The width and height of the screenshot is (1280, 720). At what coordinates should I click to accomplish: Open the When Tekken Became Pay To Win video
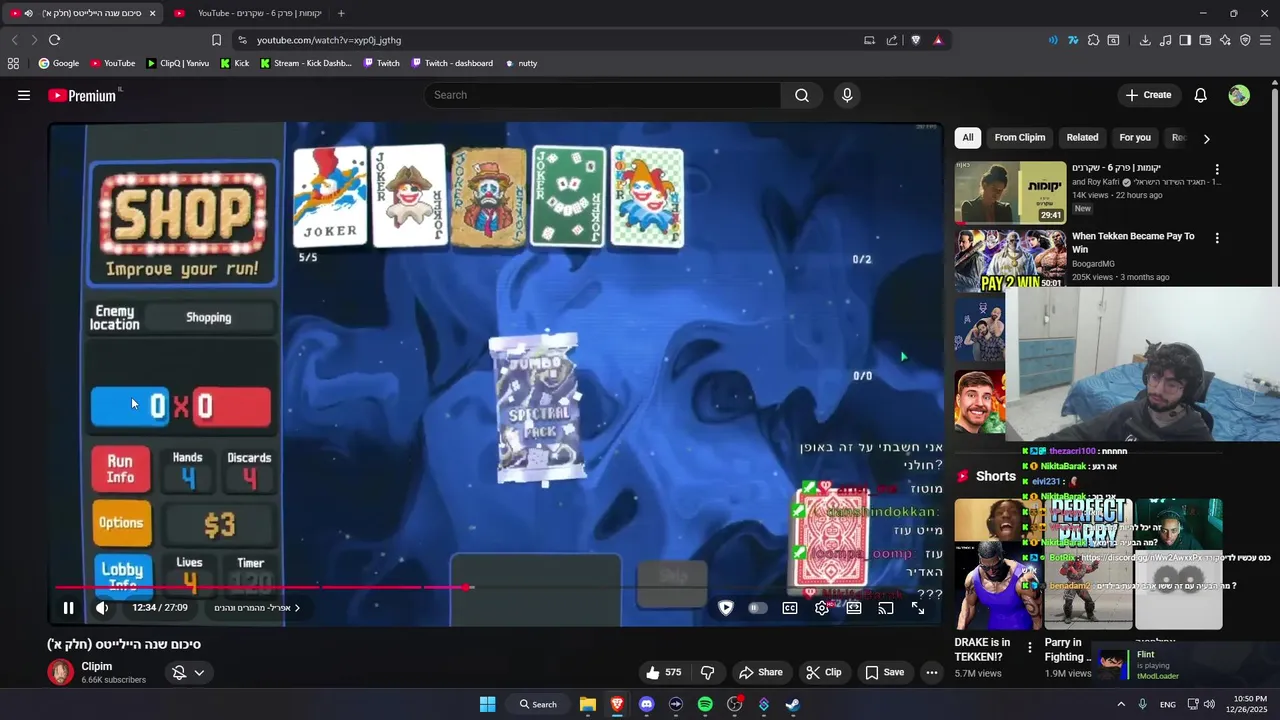click(1133, 242)
